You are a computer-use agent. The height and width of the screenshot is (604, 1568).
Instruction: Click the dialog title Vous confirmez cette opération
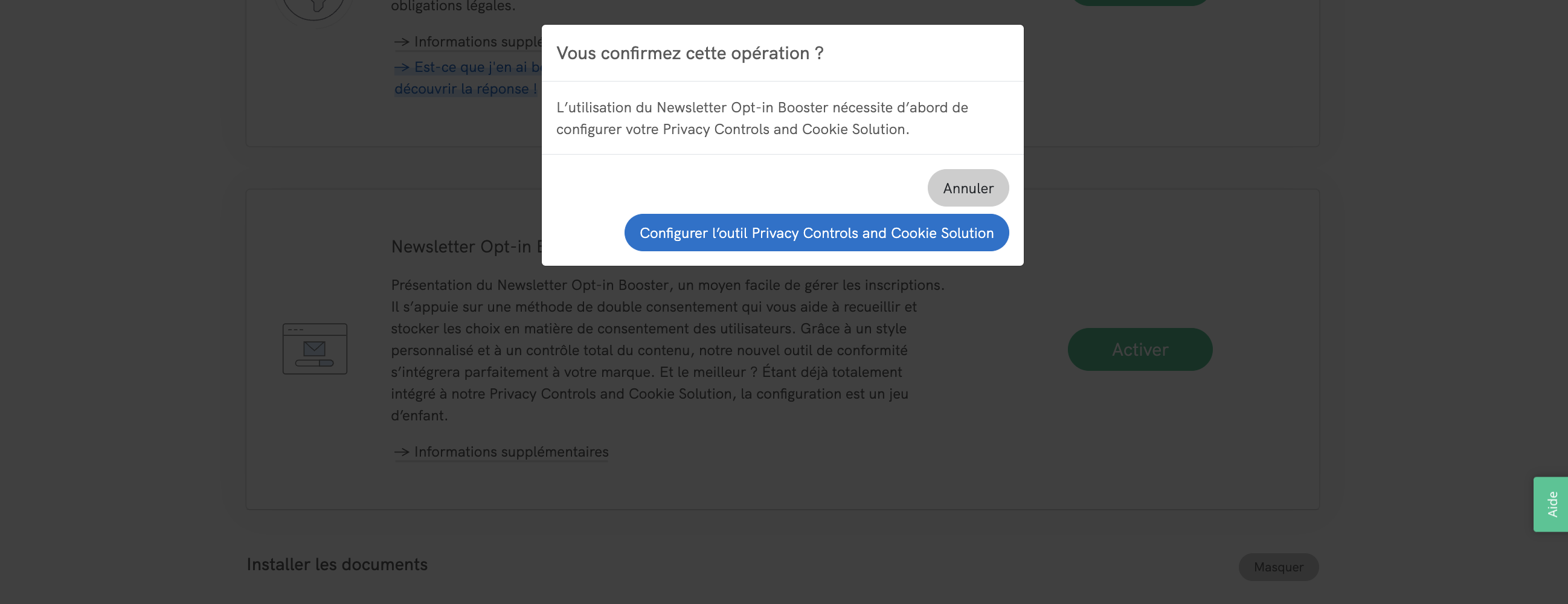pos(690,53)
